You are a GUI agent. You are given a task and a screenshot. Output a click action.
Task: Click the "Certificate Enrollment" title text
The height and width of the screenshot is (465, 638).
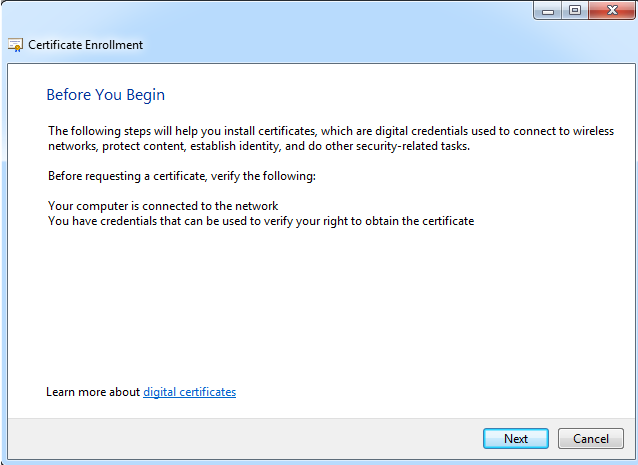tap(85, 45)
